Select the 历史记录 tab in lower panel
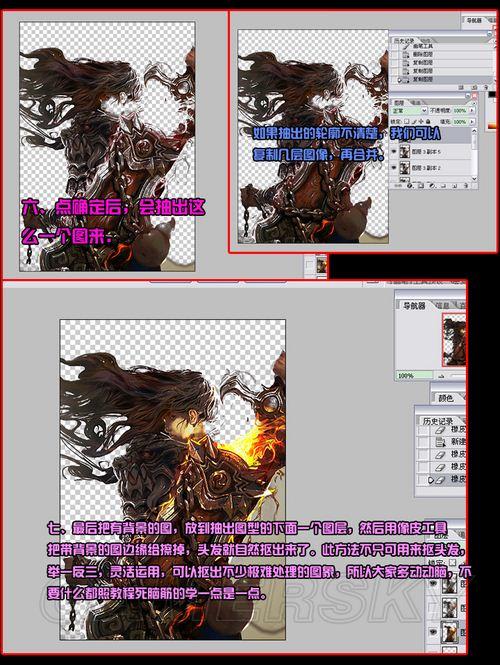 tap(438, 421)
